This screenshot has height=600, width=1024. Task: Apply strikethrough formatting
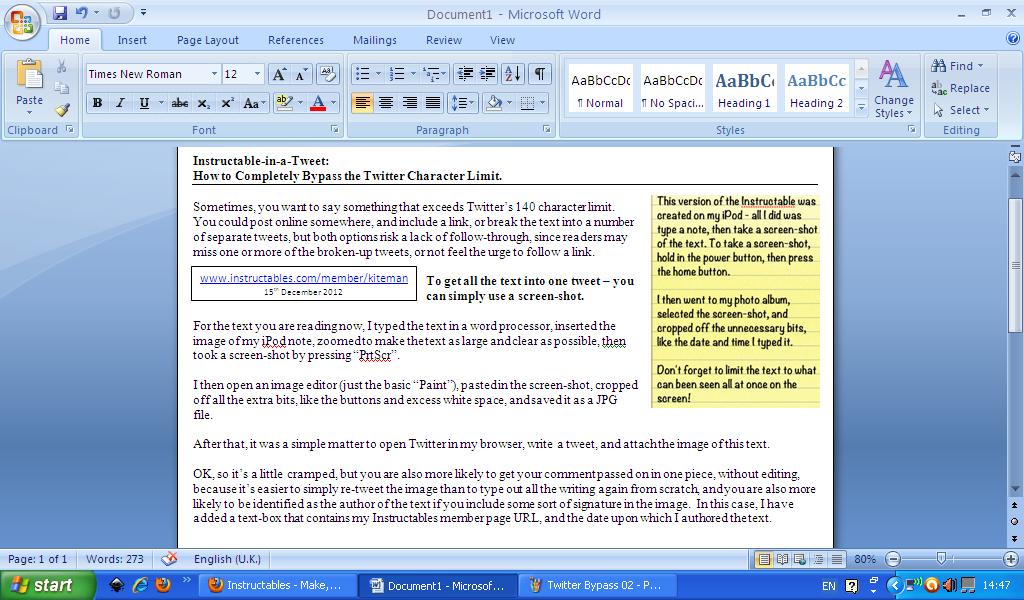pyautogui.click(x=180, y=103)
